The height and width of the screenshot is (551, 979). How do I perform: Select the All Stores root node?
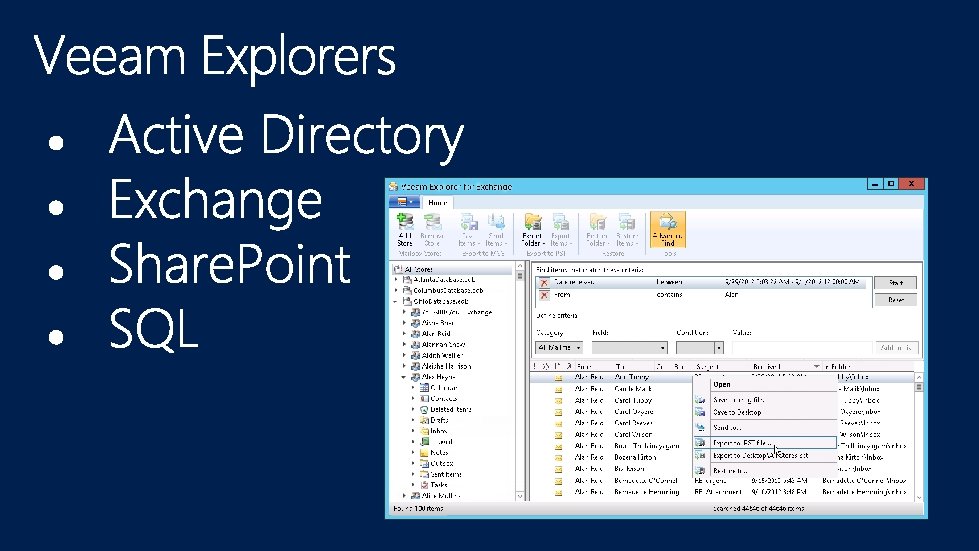pyautogui.click(x=418, y=270)
